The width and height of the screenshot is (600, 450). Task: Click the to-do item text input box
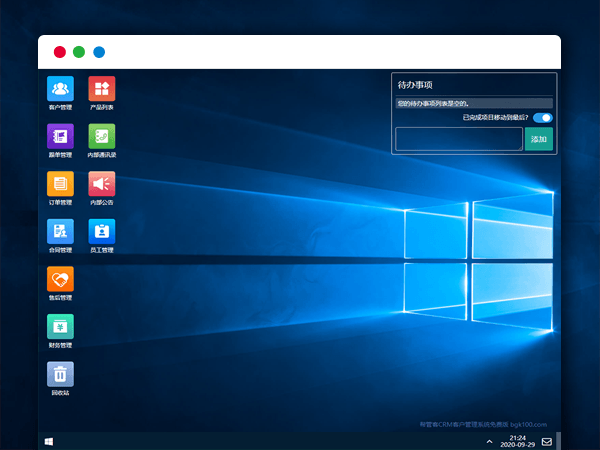coord(459,139)
